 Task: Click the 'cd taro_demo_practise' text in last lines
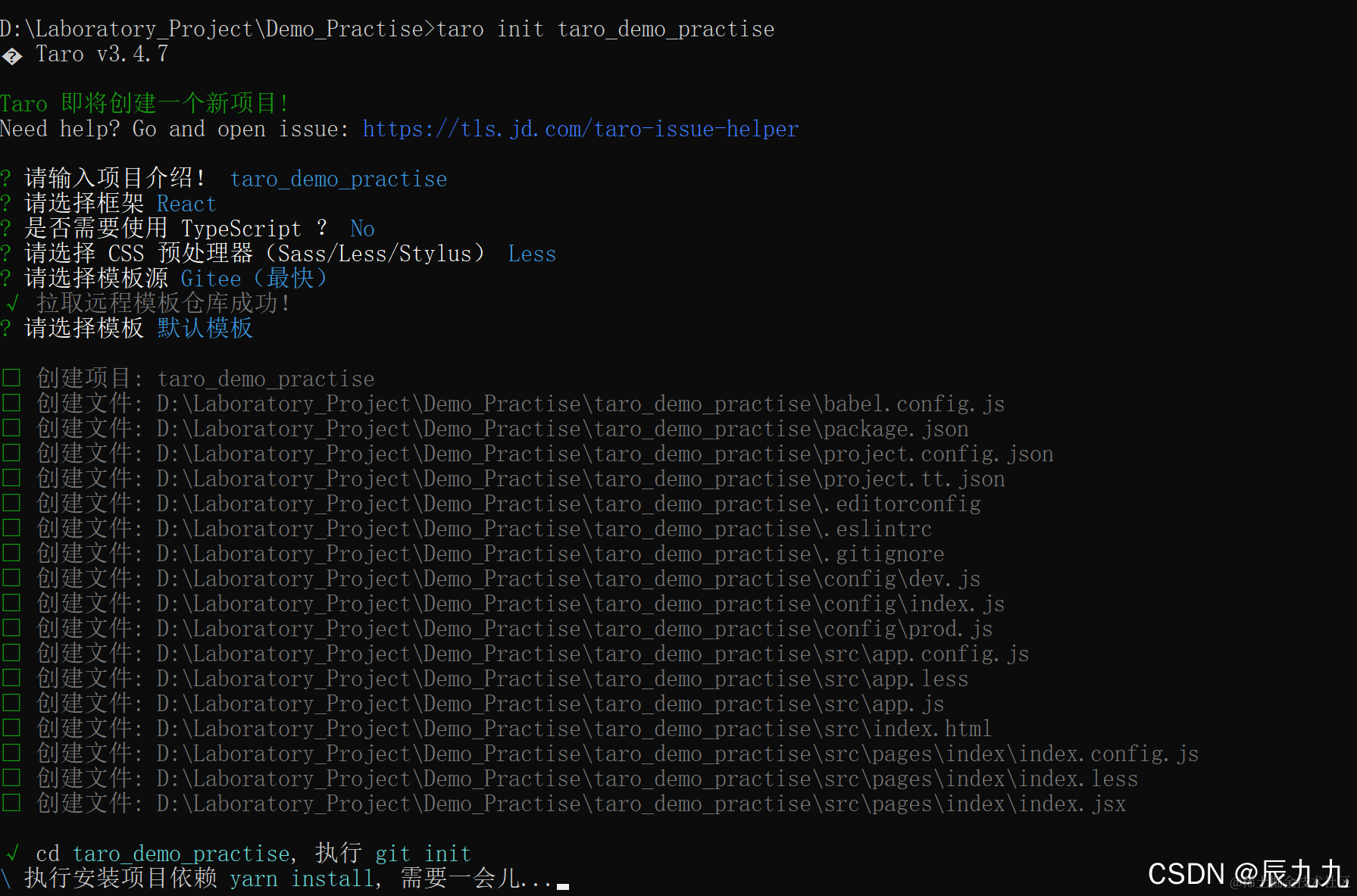pyautogui.click(x=163, y=854)
